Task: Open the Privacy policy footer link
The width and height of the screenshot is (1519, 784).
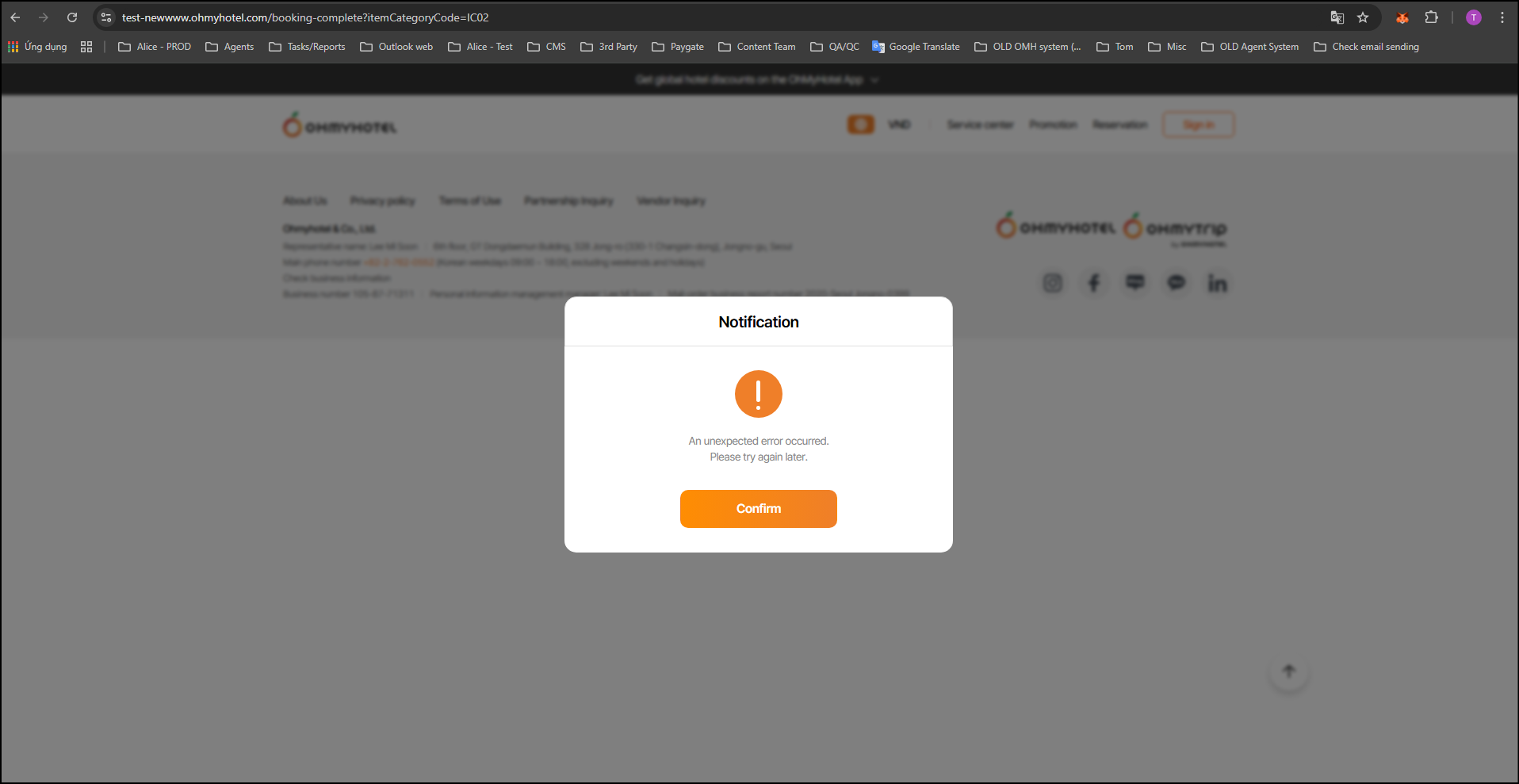Action: [382, 201]
